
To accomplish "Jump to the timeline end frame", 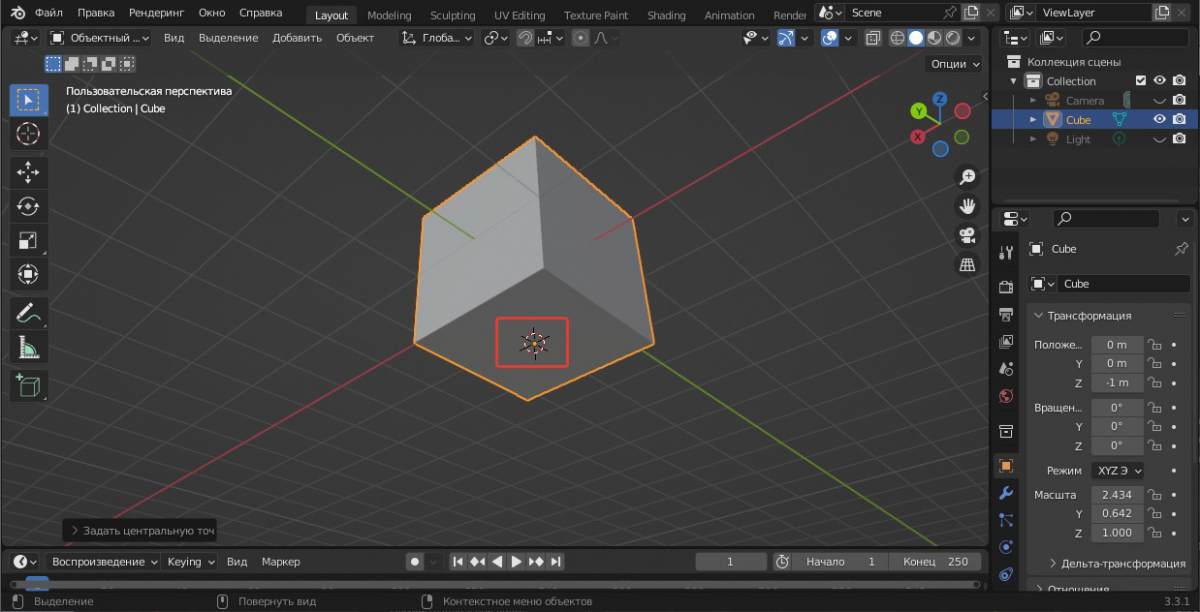I will (x=556, y=562).
